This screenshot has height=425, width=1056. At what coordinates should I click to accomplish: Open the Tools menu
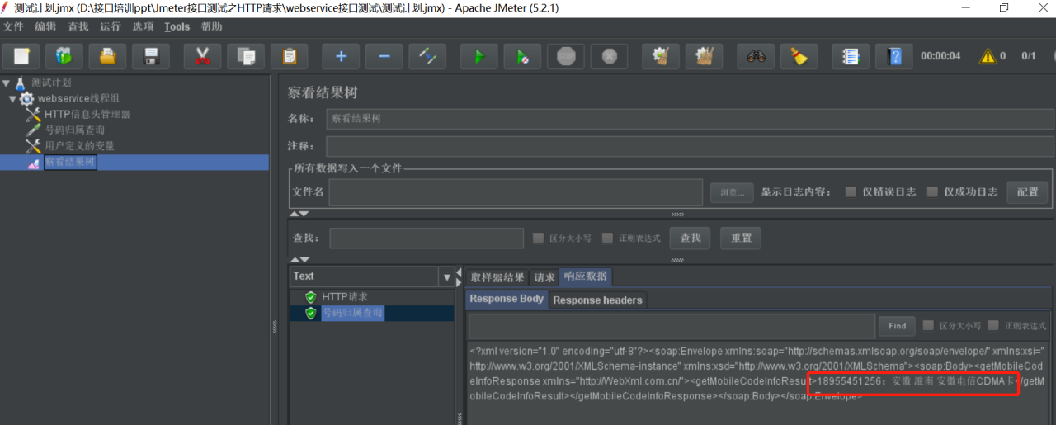(177, 27)
